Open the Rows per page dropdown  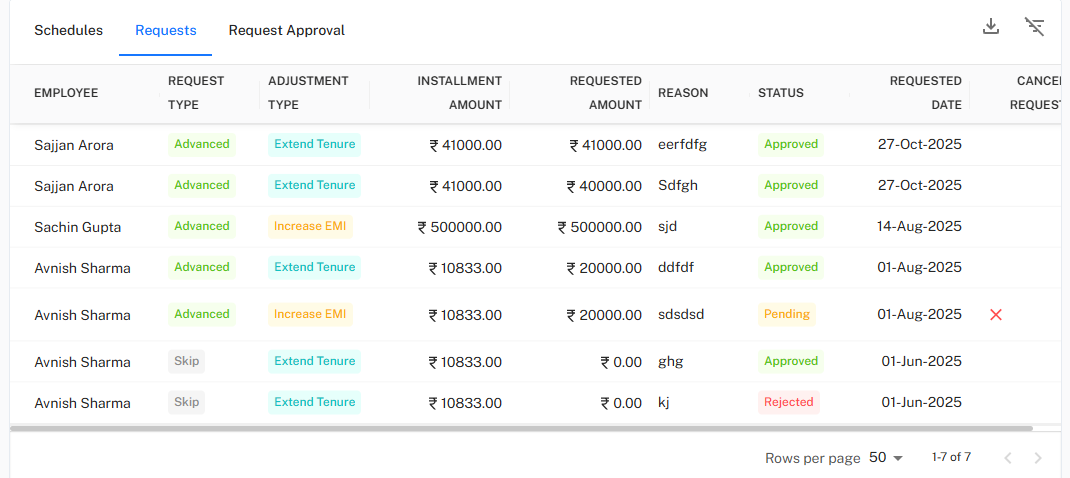click(886, 458)
